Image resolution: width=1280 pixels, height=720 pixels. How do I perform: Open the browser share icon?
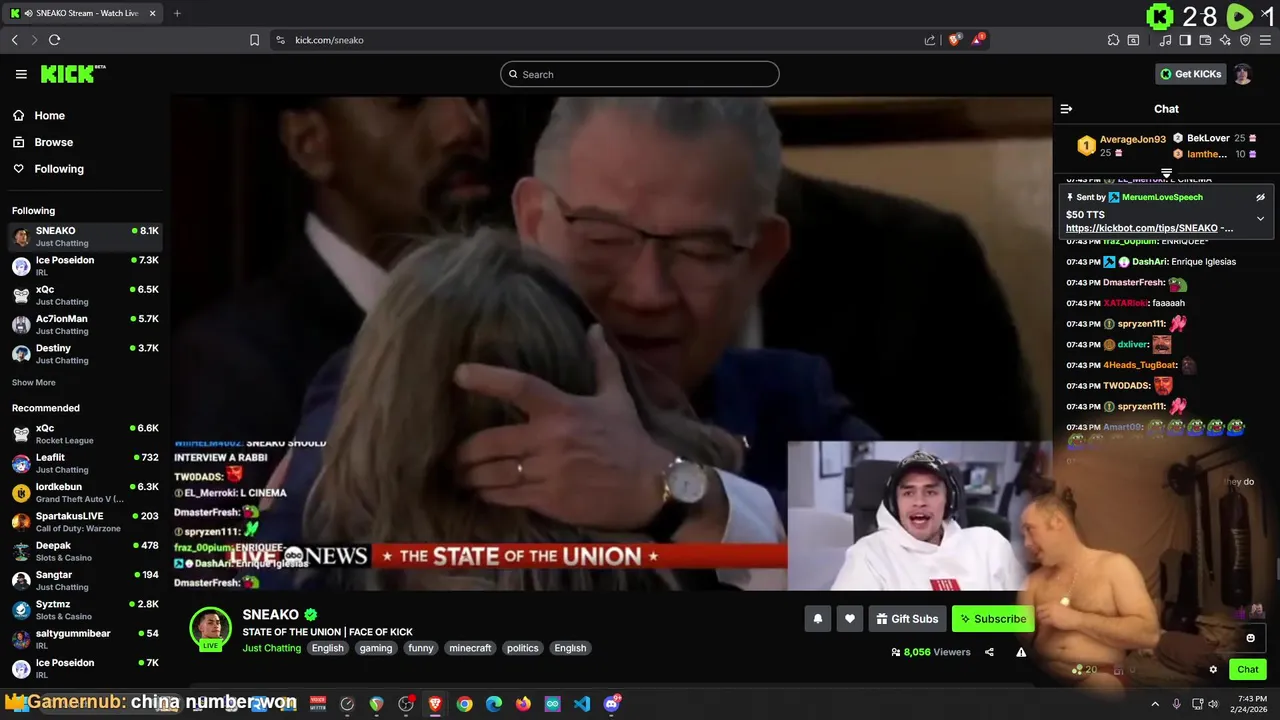pos(930,40)
